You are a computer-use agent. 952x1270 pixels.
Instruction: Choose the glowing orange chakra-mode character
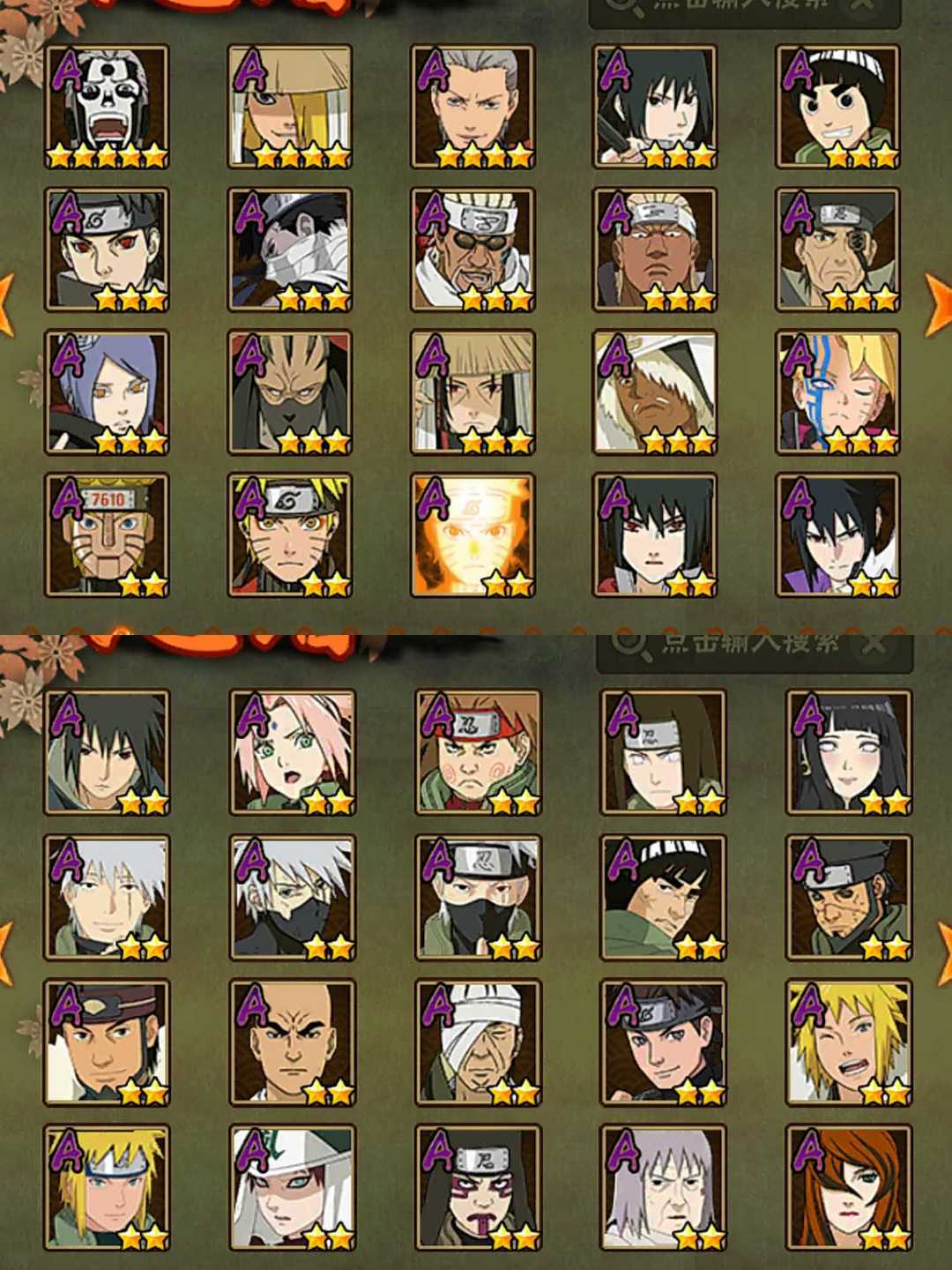(x=472, y=535)
